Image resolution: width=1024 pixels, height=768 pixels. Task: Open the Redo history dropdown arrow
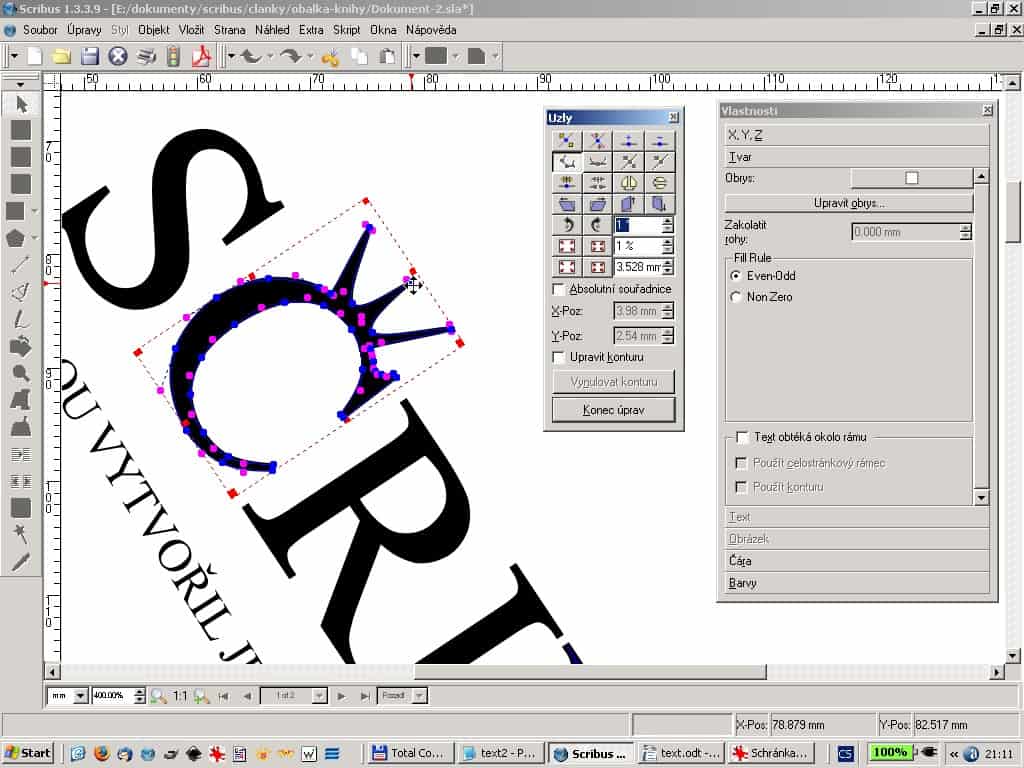click(310, 57)
